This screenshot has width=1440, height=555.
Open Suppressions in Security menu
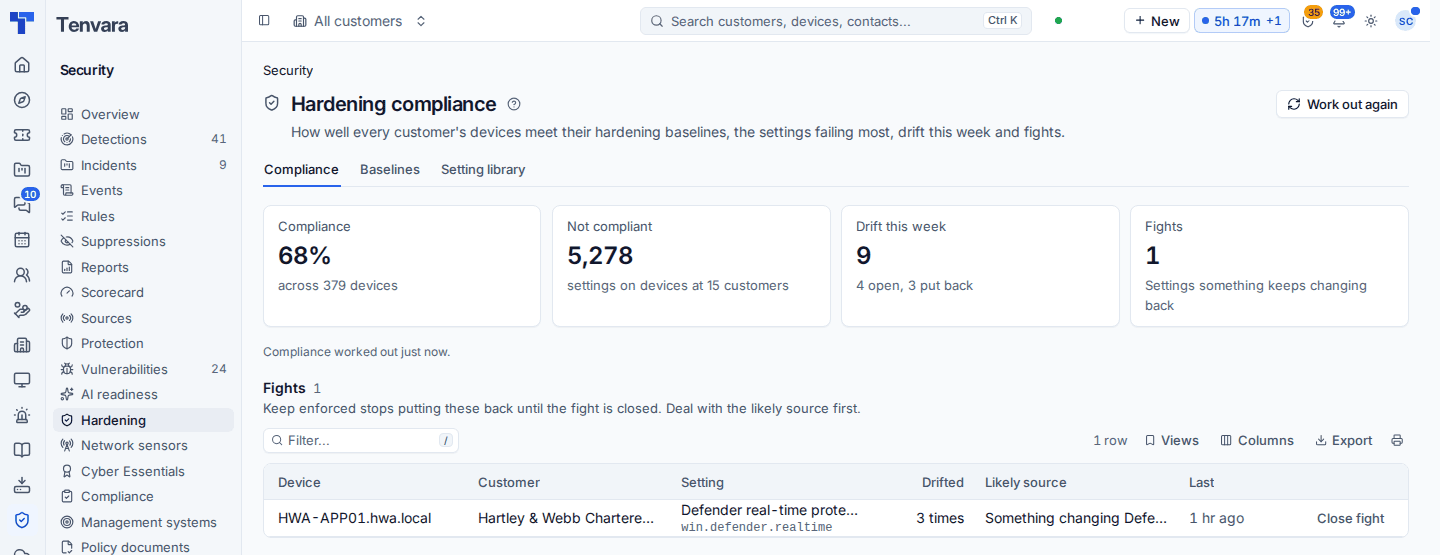click(143, 241)
